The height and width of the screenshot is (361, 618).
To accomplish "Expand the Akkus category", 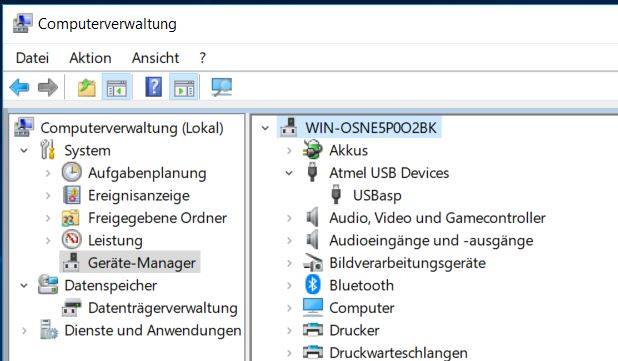I will (289, 151).
